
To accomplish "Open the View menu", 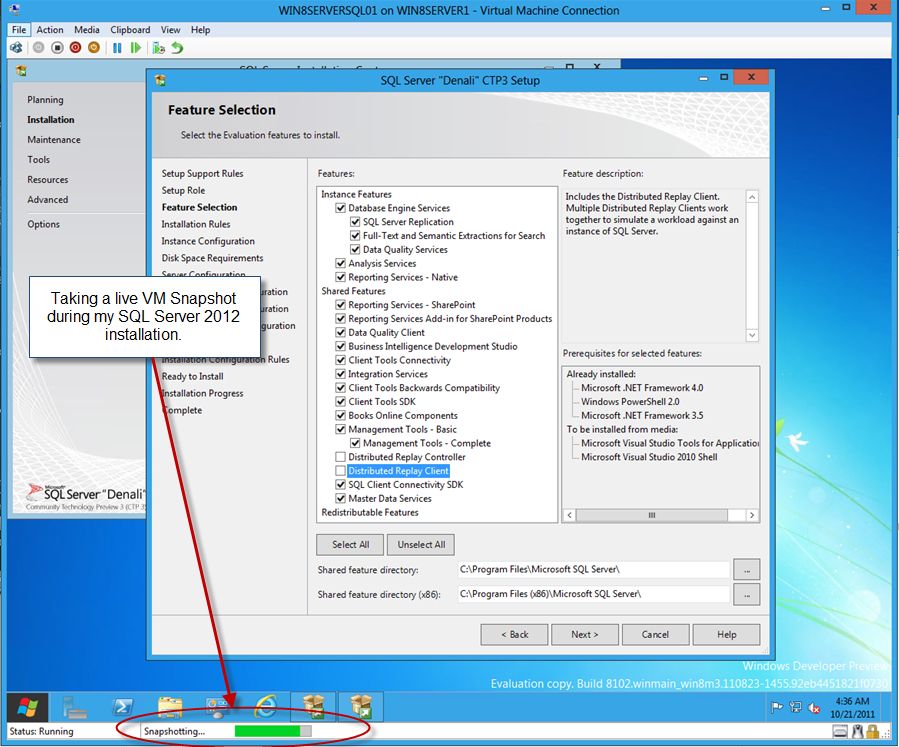I will pyautogui.click(x=170, y=30).
